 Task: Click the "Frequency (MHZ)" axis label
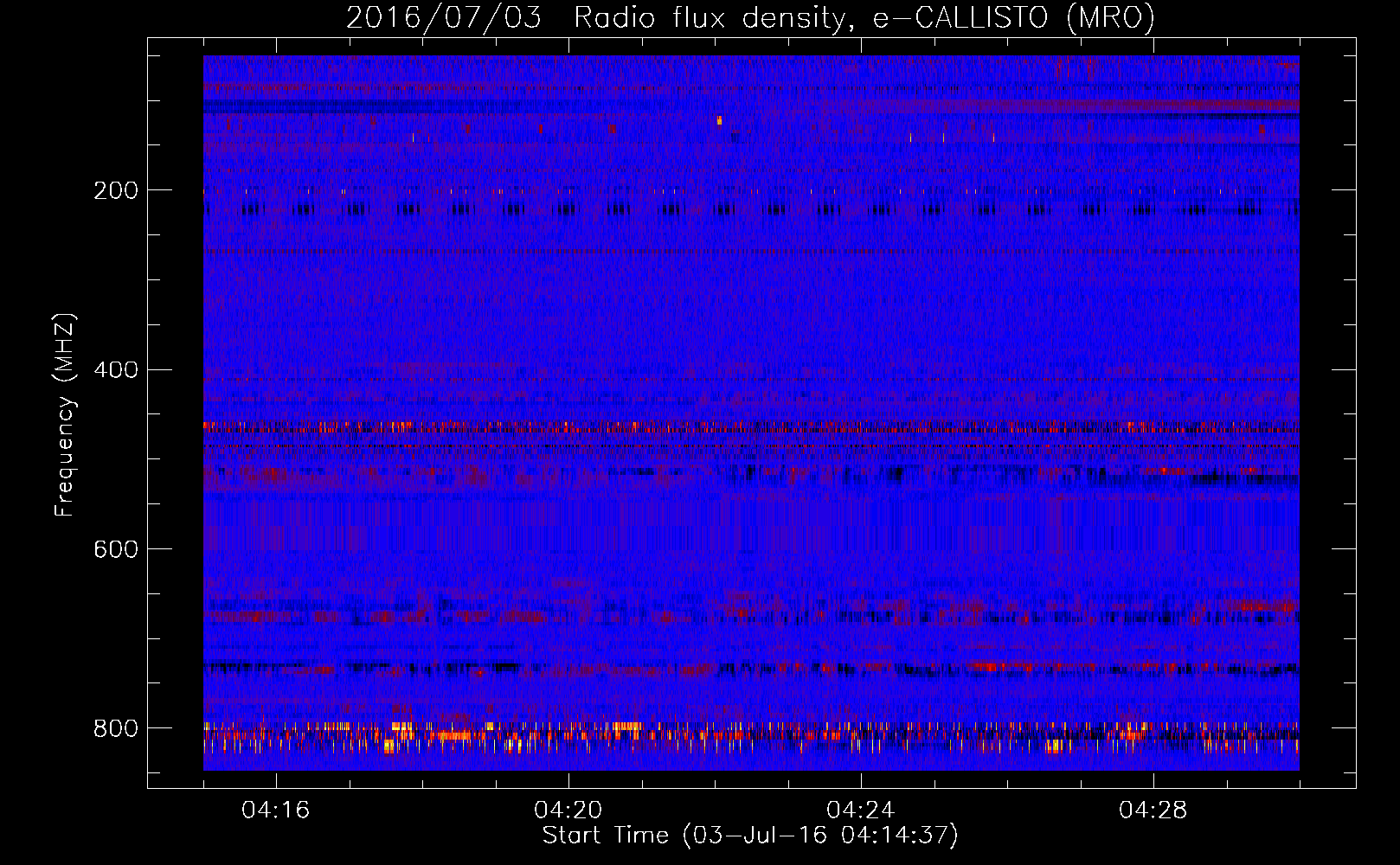[x=65, y=414]
